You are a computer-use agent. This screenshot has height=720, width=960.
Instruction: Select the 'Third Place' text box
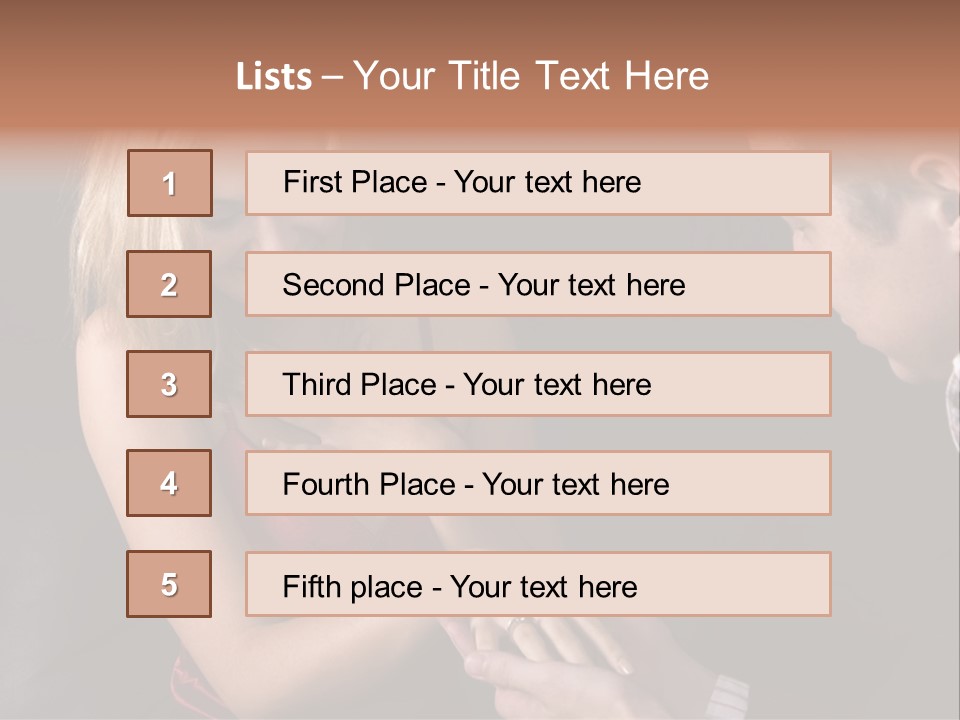pyautogui.click(x=538, y=384)
